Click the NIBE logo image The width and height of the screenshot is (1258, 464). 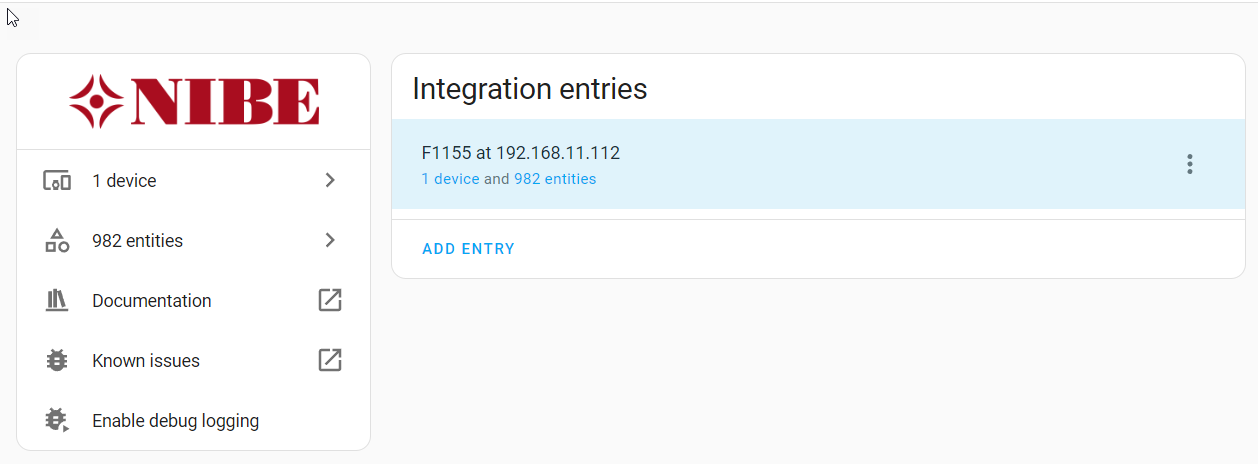click(194, 101)
